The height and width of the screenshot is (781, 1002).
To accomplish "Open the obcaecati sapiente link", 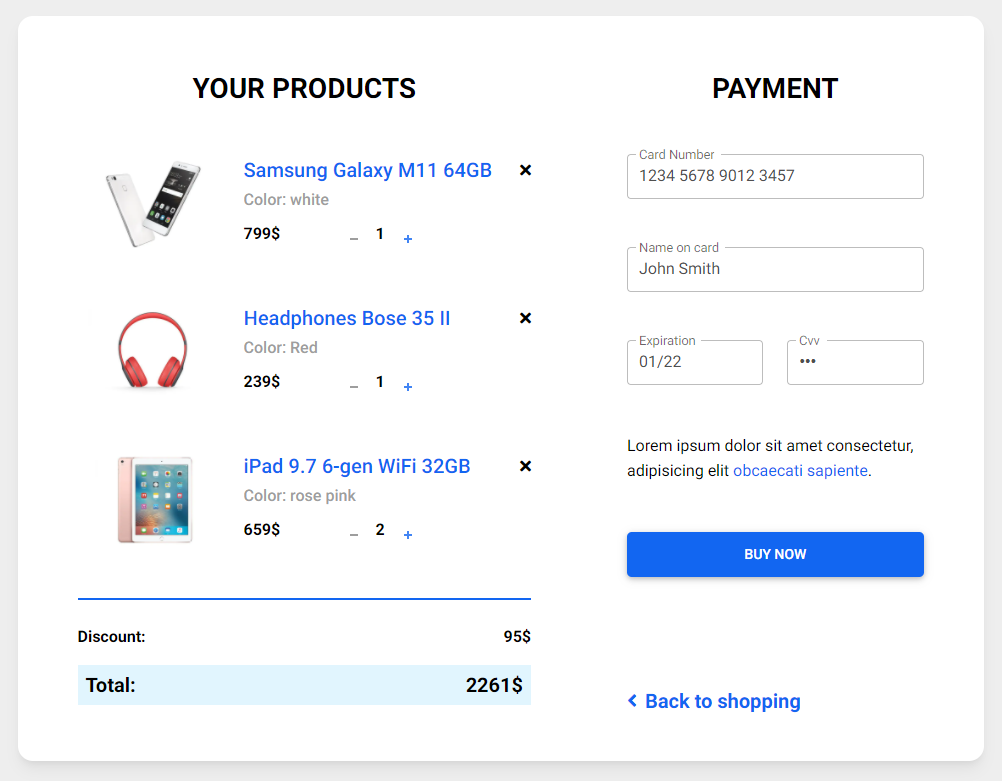I will coord(799,470).
